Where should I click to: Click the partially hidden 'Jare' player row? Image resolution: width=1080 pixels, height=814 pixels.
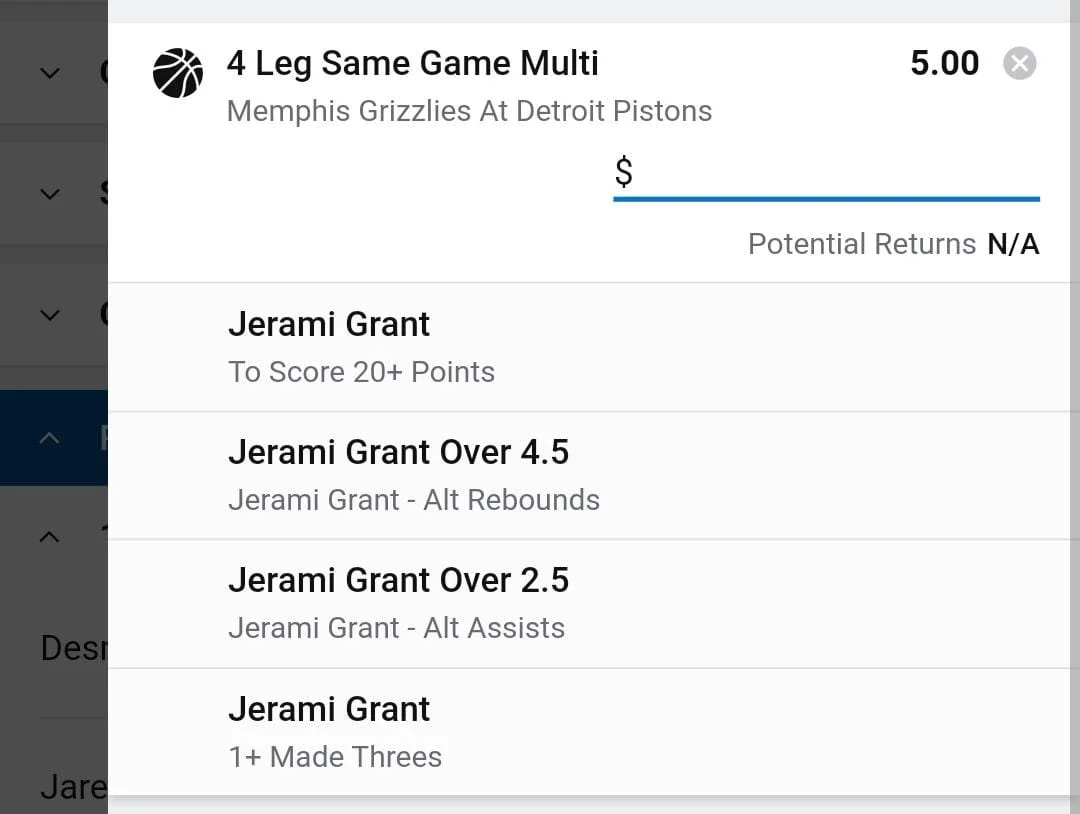(x=72, y=787)
